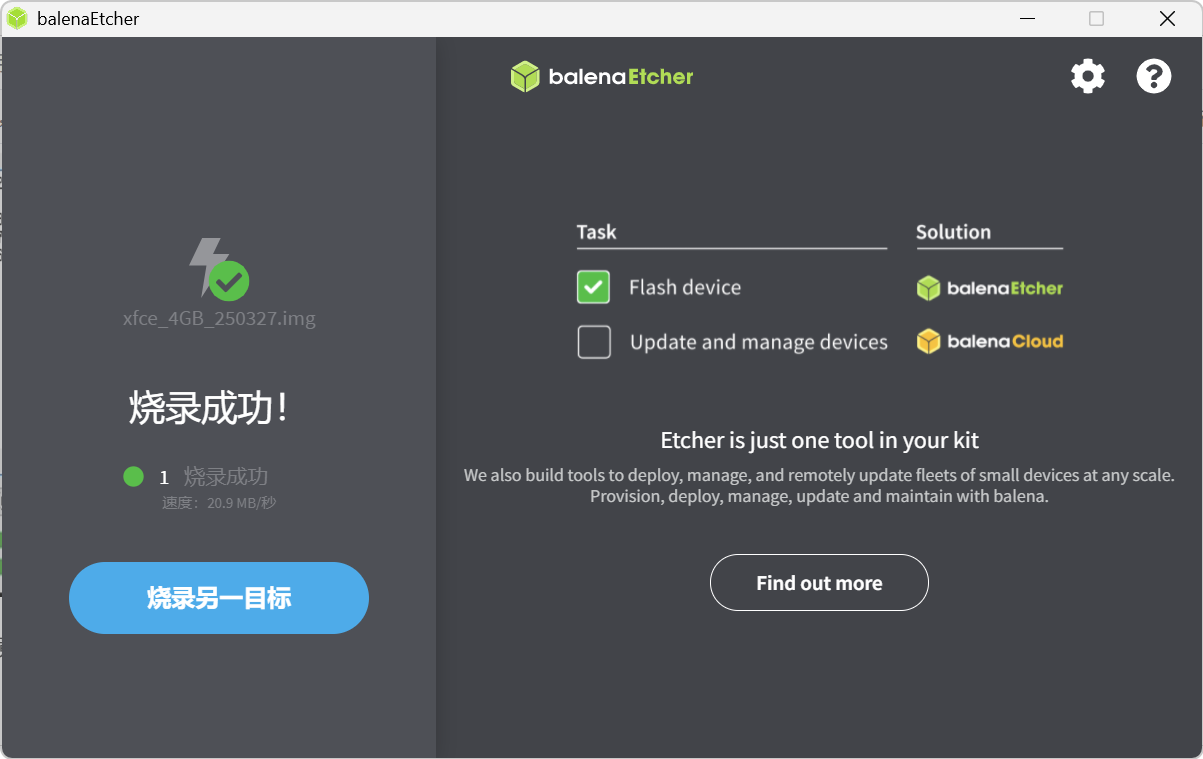Click the 速度: 20.9 MB/秒 text
Image resolution: width=1203 pixels, height=759 pixels.
tap(219, 503)
